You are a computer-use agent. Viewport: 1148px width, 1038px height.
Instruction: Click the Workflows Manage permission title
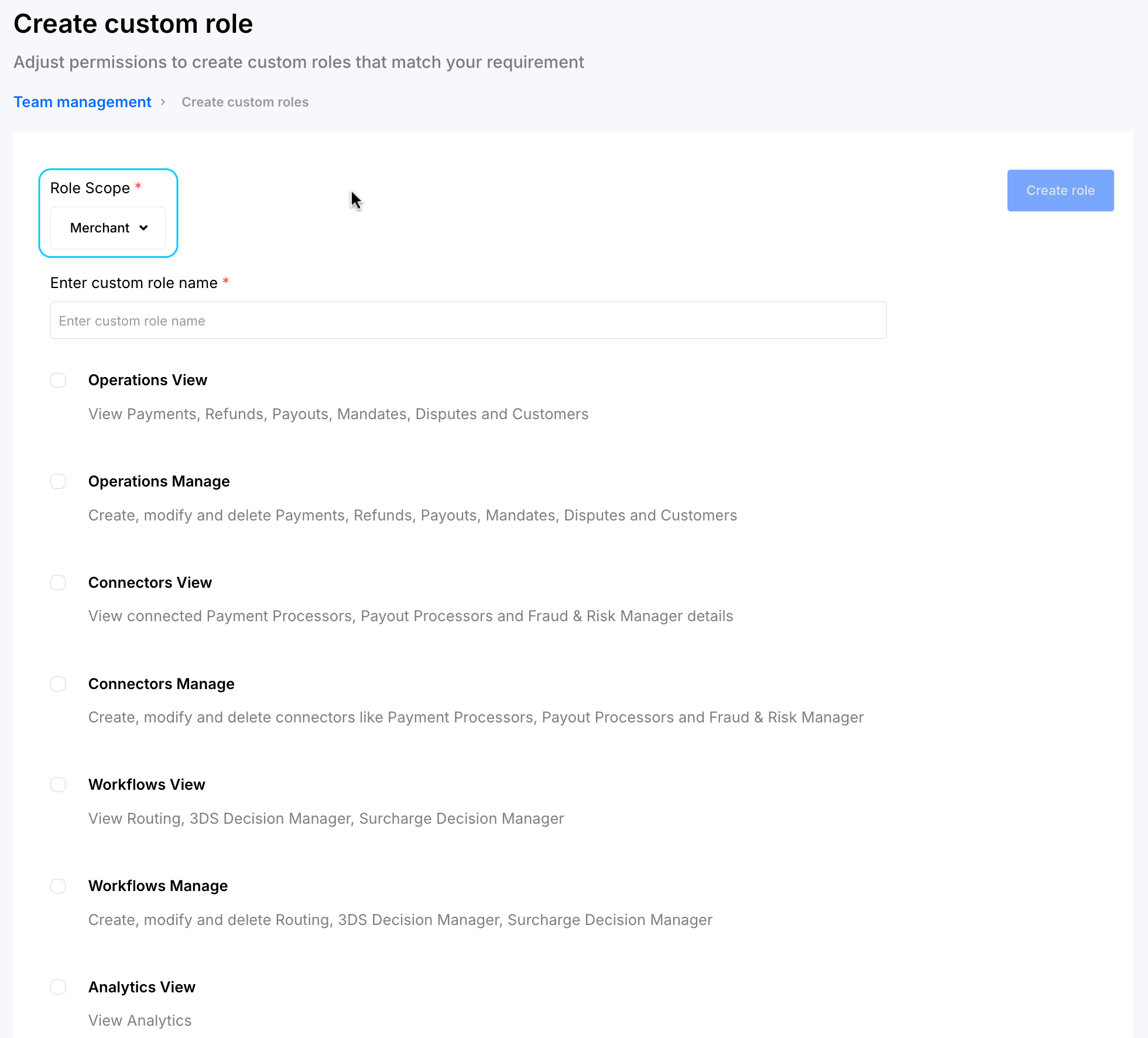tap(157, 886)
